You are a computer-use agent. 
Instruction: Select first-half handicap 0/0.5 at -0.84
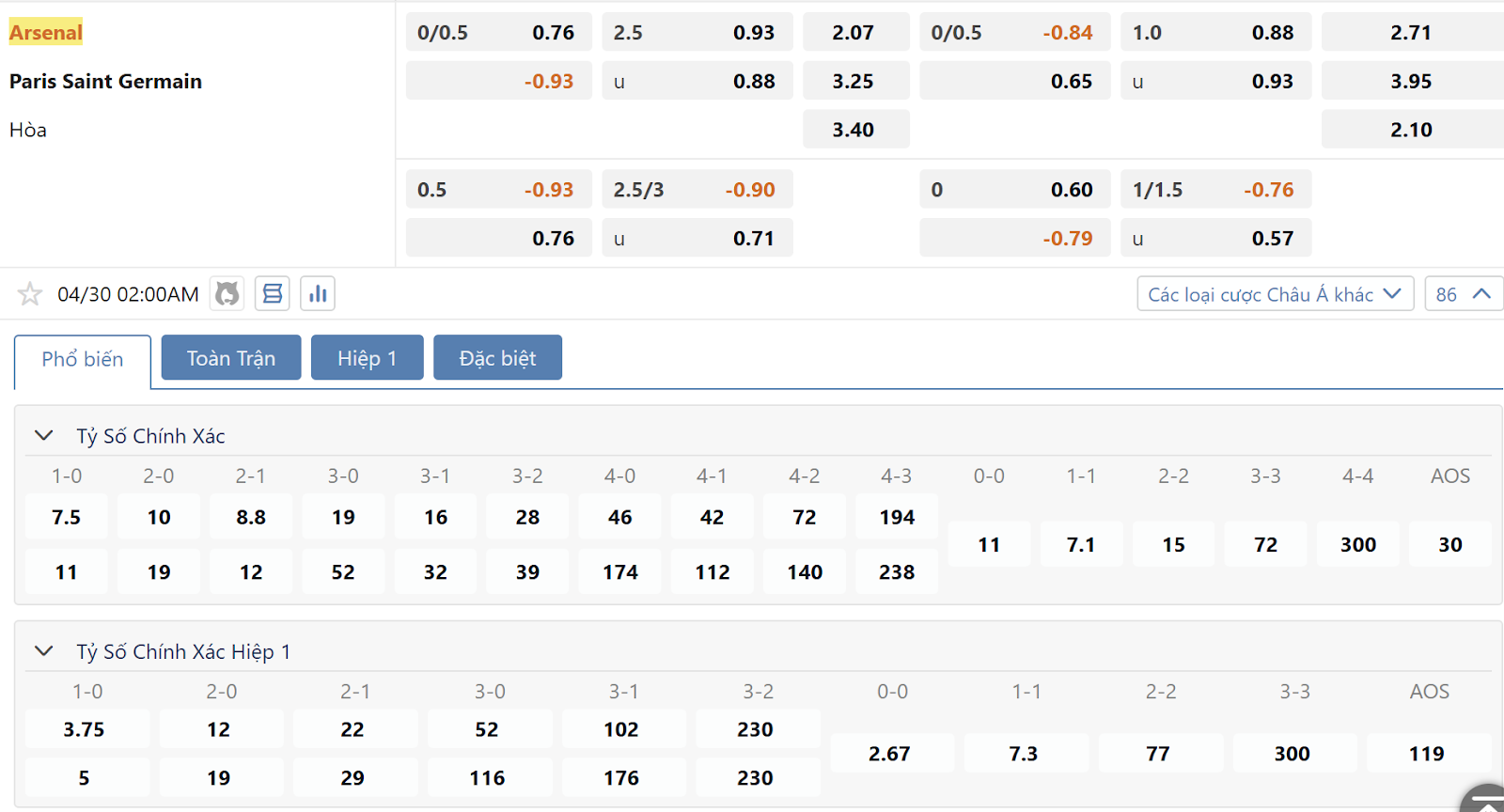tap(1015, 32)
